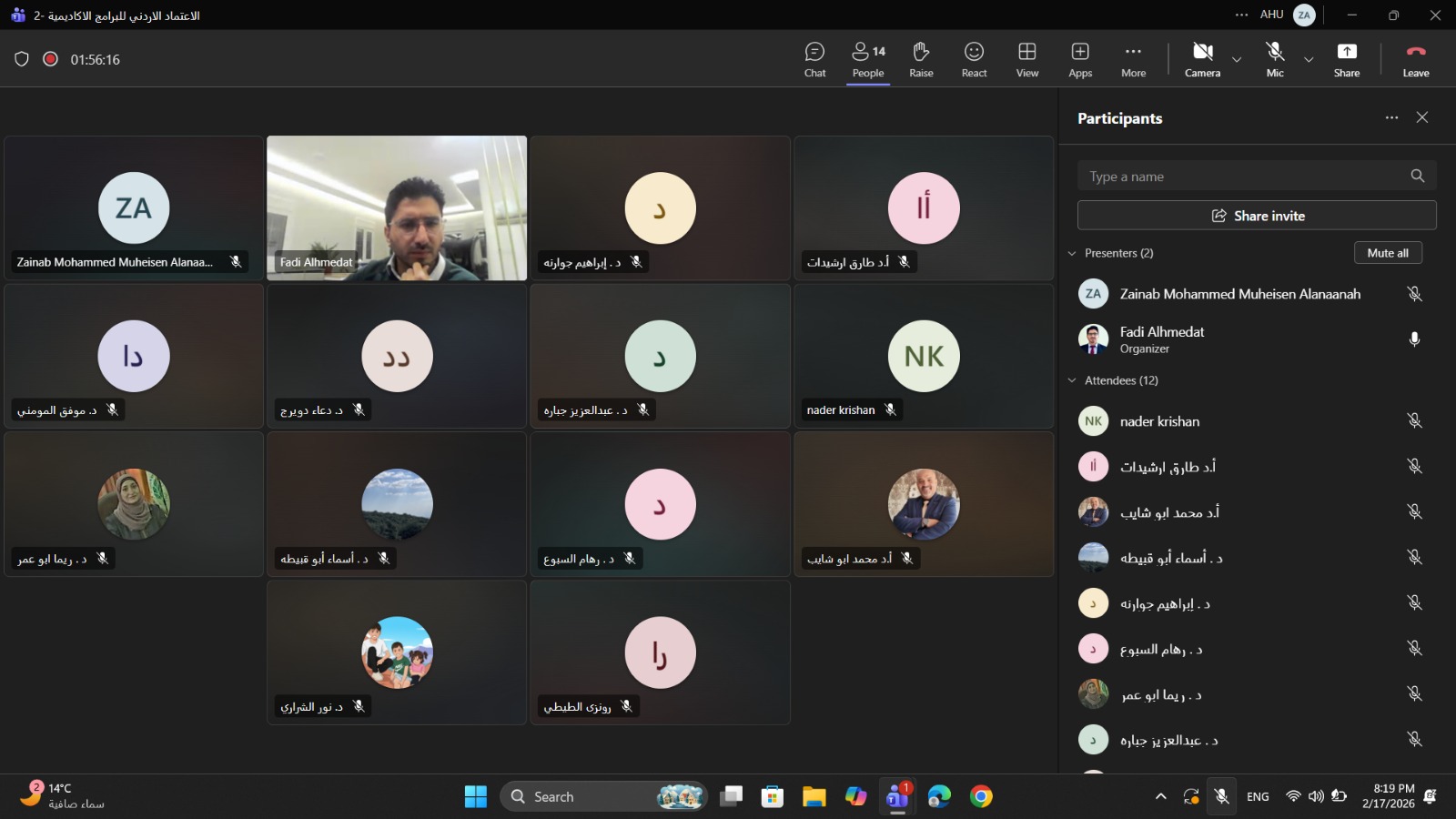
Task: Open More actions in the toolbar
Action: pyautogui.click(x=1133, y=60)
